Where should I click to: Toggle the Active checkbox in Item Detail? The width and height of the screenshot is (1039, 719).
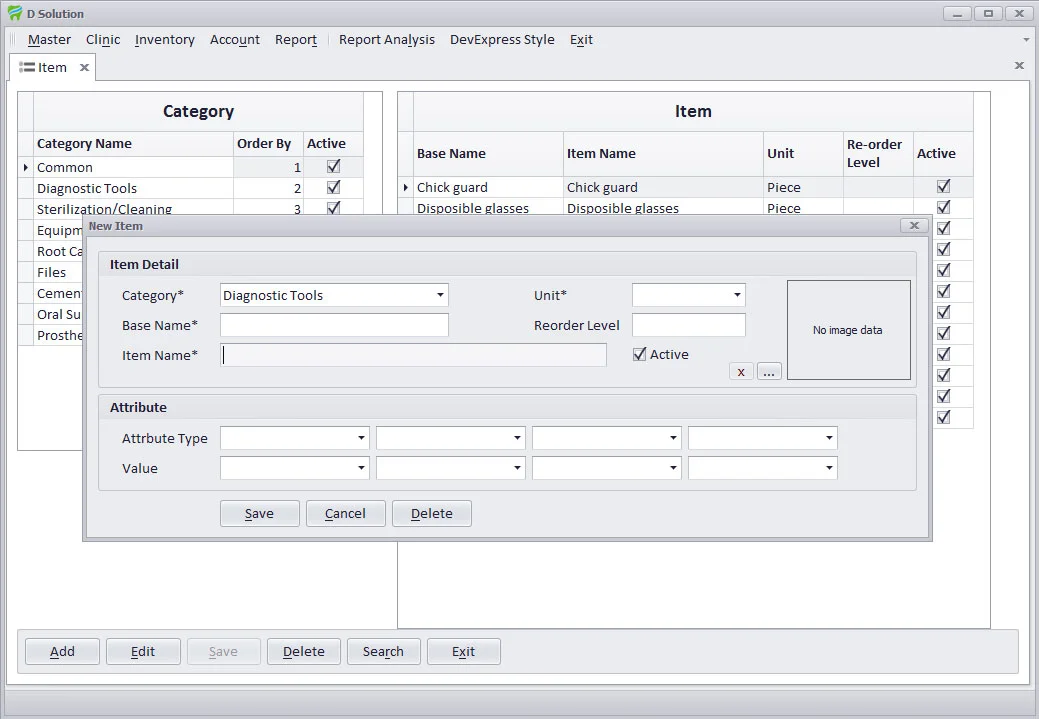point(640,354)
